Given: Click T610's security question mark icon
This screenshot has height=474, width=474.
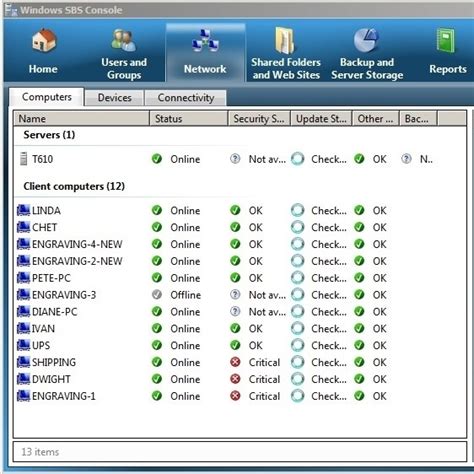Looking at the screenshot, I should point(235,159).
